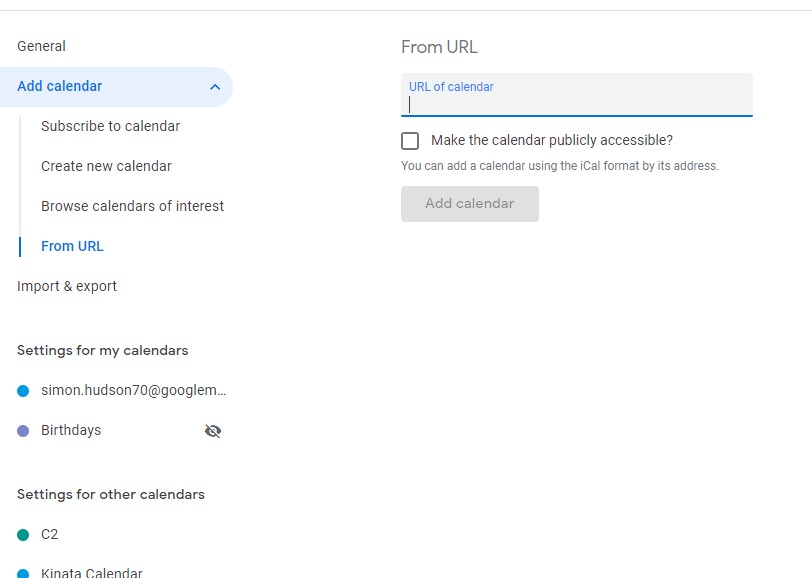Image resolution: width=812 pixels, height=578 pixels.
Task: Open C2 calendar settings
Action: tap(50, 534)
